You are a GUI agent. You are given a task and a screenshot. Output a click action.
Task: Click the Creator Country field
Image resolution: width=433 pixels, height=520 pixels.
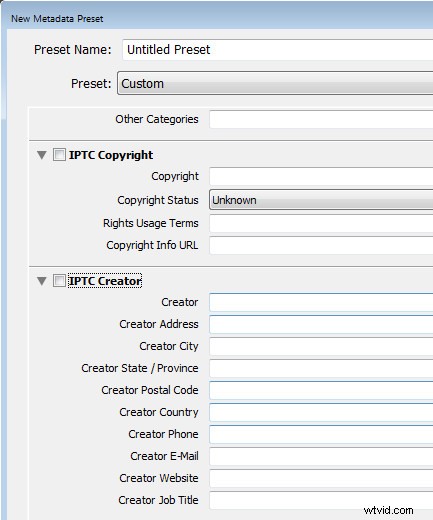(x=321, y=412)
